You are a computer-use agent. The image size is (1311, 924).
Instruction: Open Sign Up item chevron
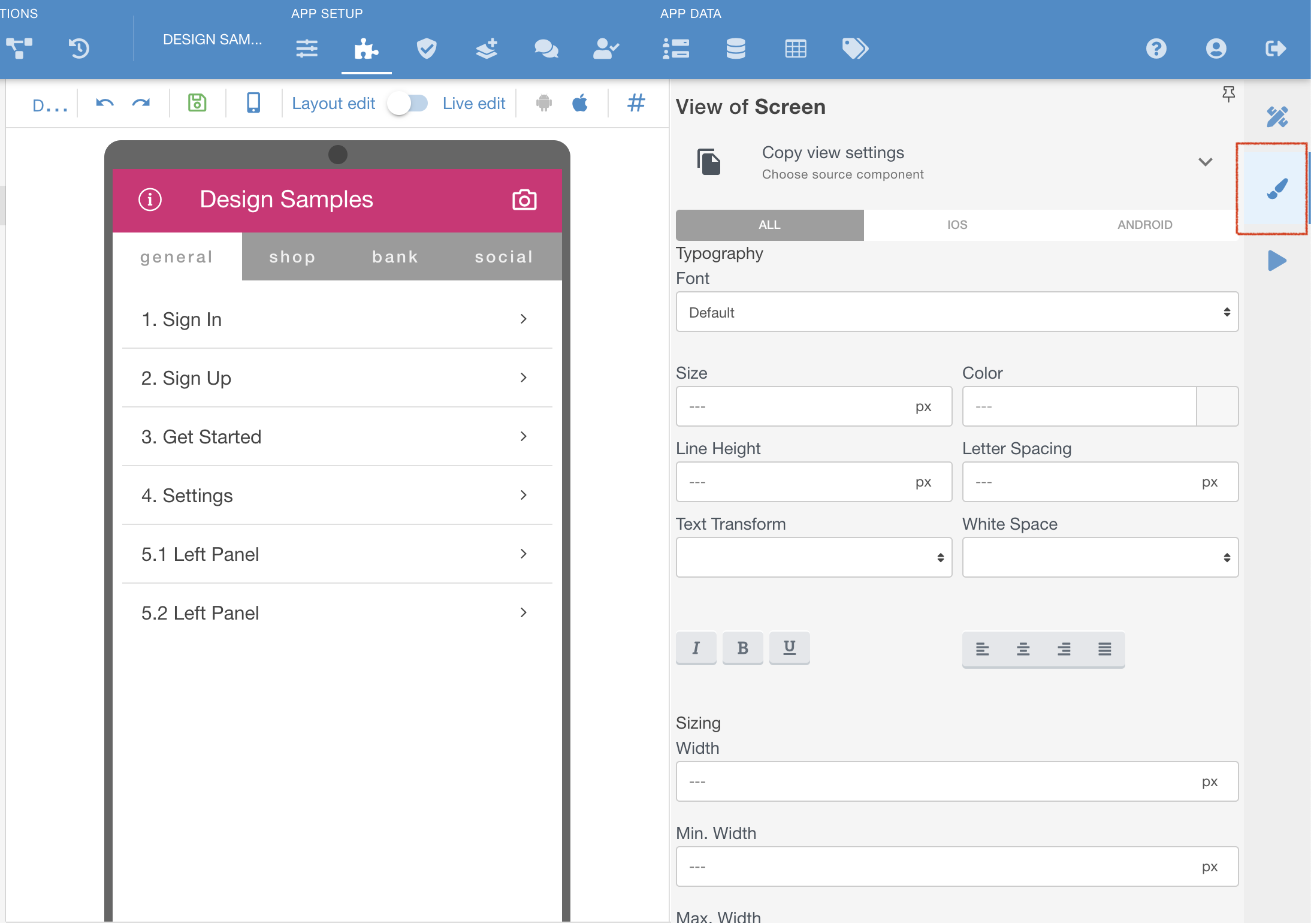point(524,378)
